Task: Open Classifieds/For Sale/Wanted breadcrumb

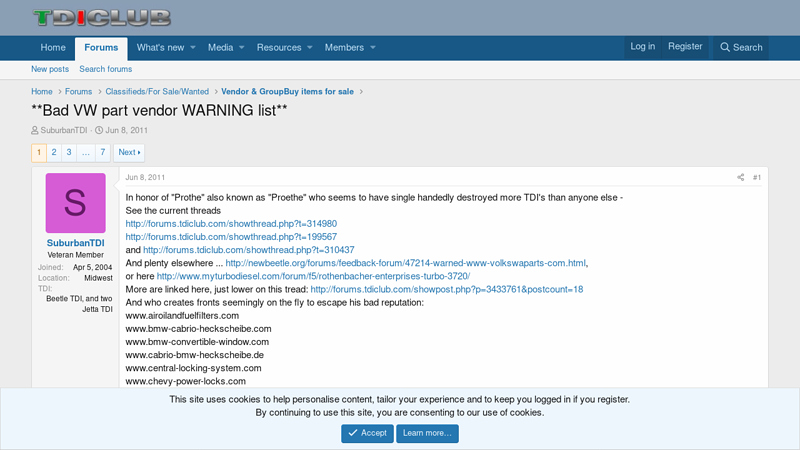Action: tap(157, 91)
